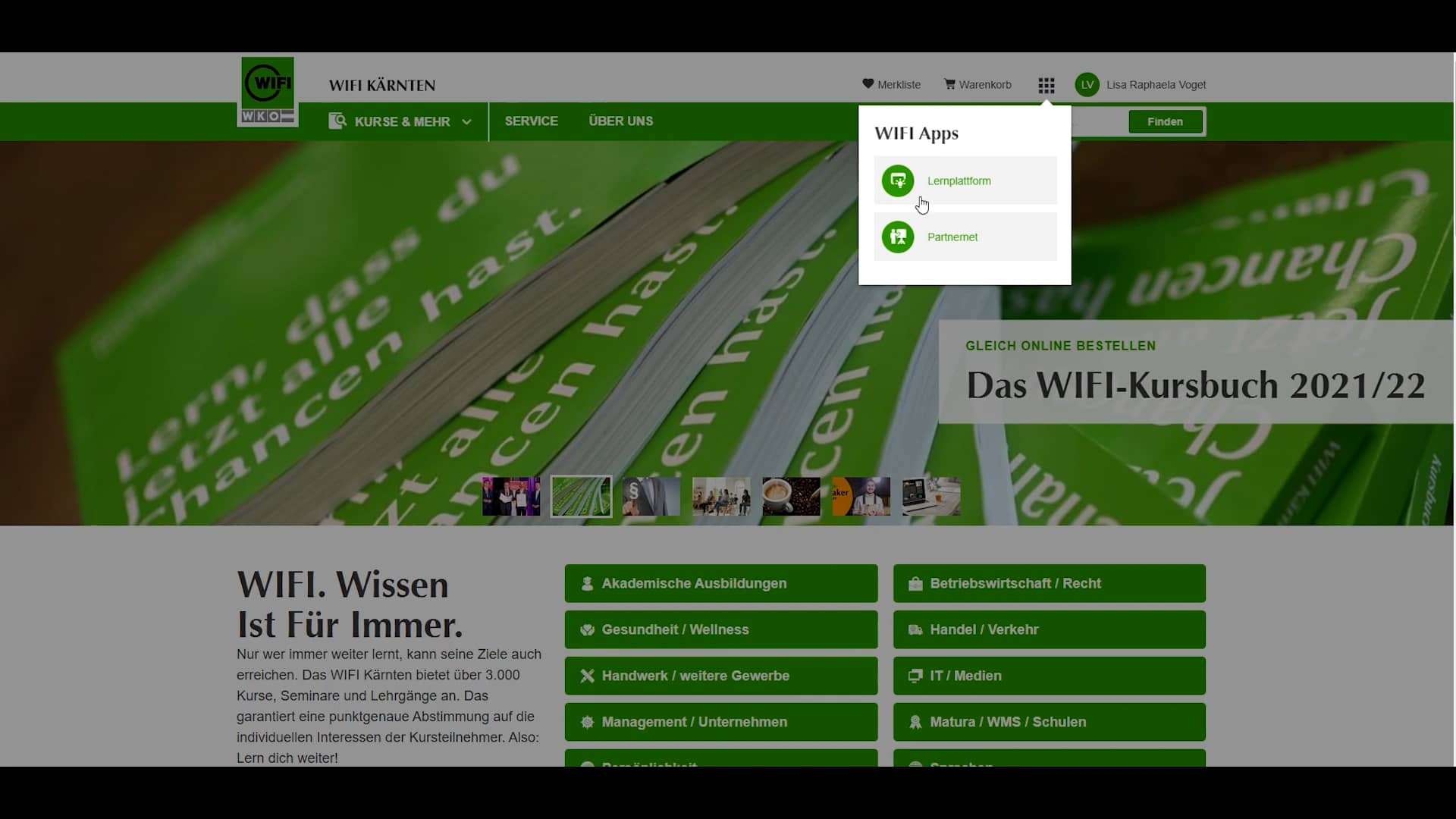The height and width of the screenshot is (819, 1456).
Task: Click the Das WIFI-Kursbuch 2021/22 headline
Action: point(1196,385)
